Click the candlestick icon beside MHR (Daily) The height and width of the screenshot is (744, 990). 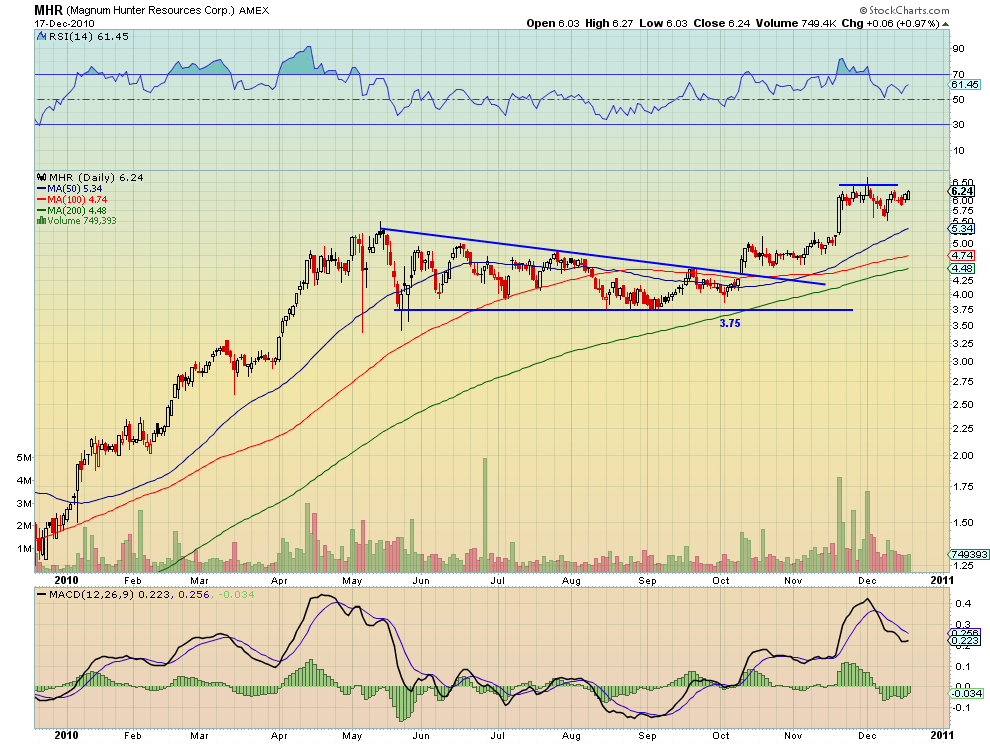pos(42,177)
